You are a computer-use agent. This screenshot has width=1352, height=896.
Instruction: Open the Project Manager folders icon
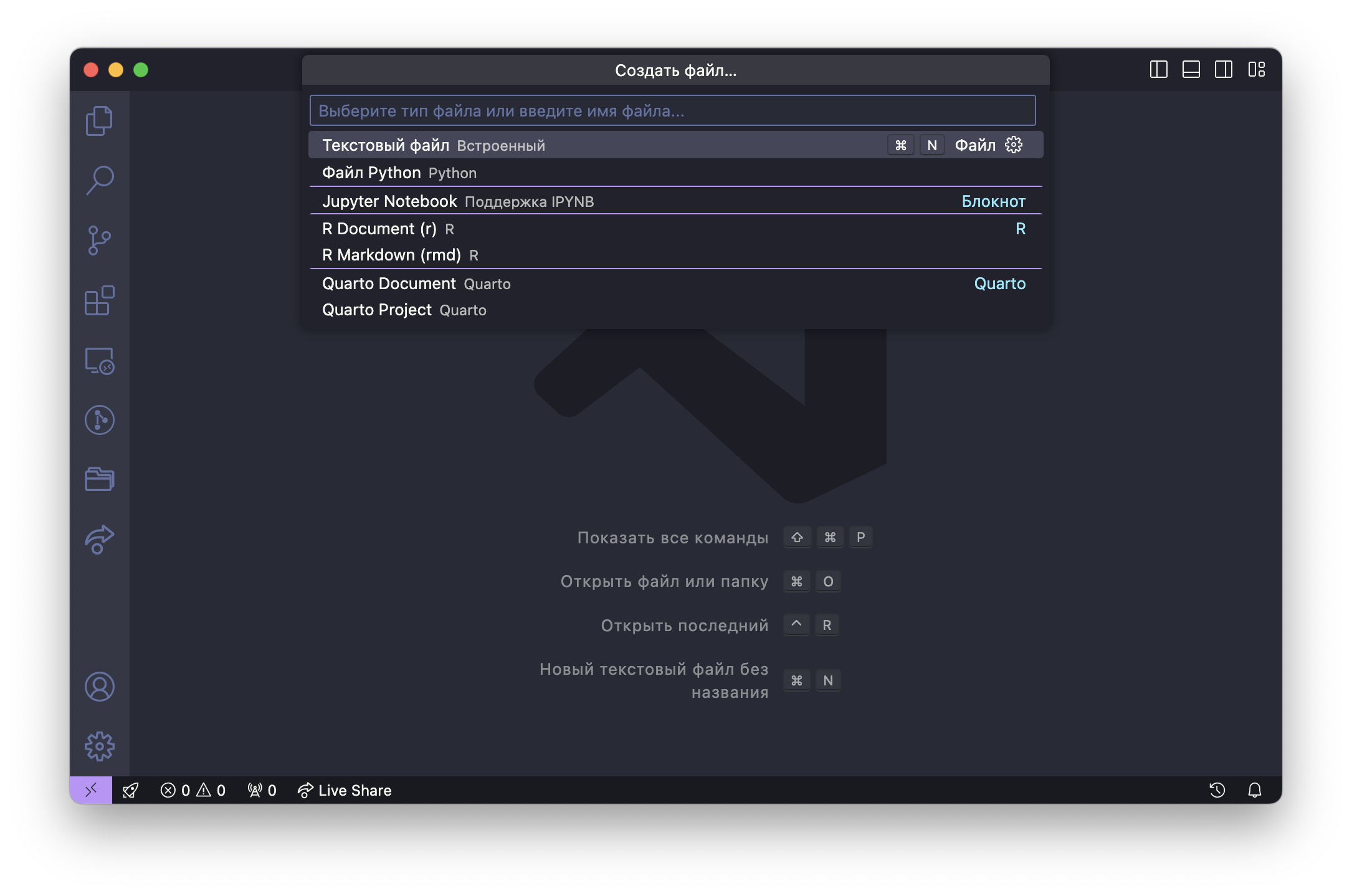pyautogui.click(x=99, y=479)
